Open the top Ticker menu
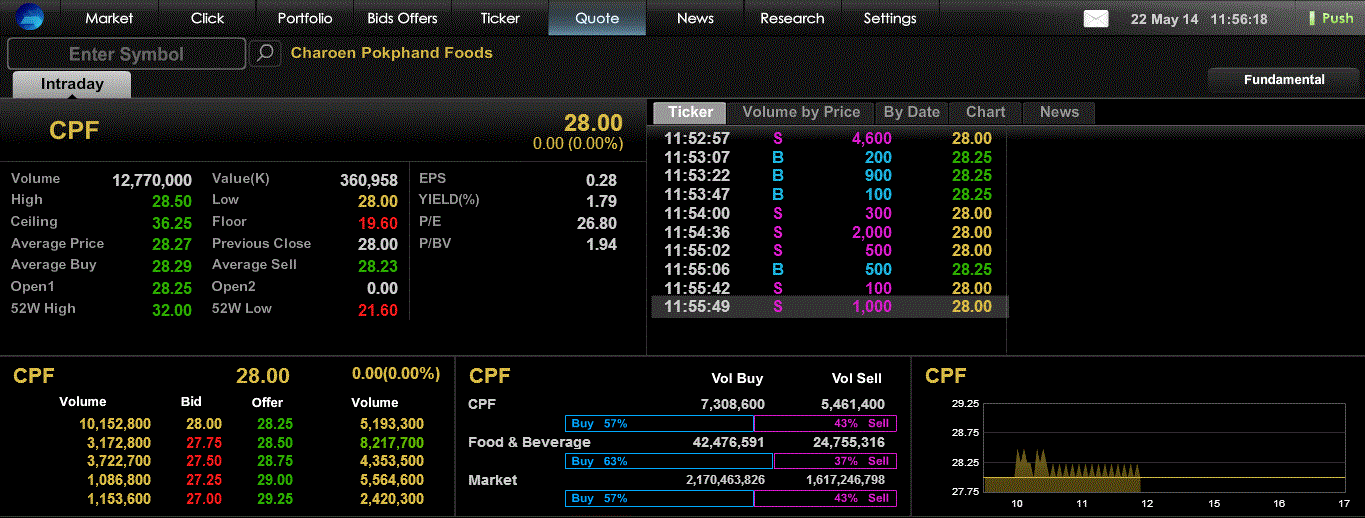Screen dimensions: 1365x518 500,18
